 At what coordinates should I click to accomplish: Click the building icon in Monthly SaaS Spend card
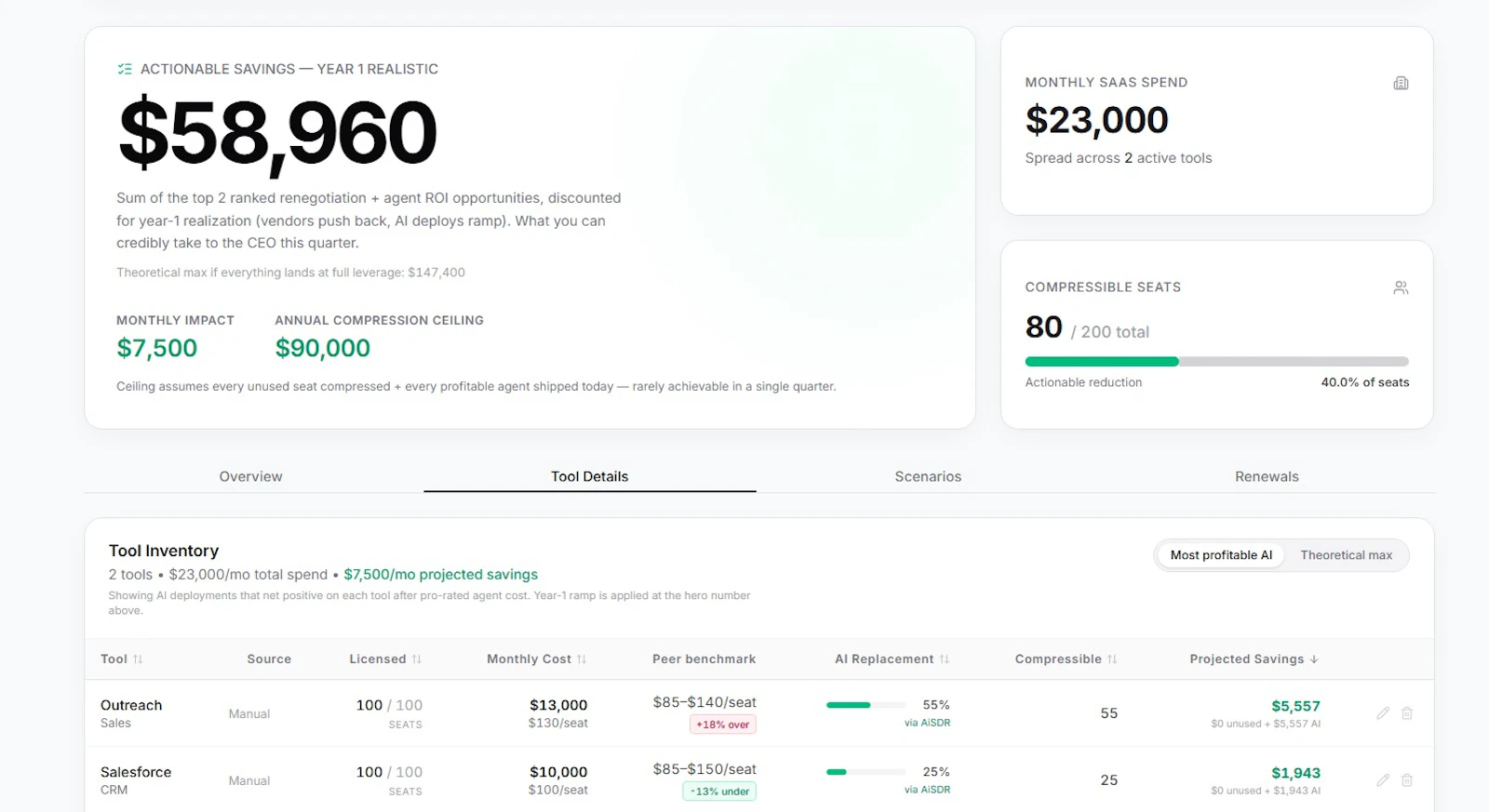(x=1401, y=83)
